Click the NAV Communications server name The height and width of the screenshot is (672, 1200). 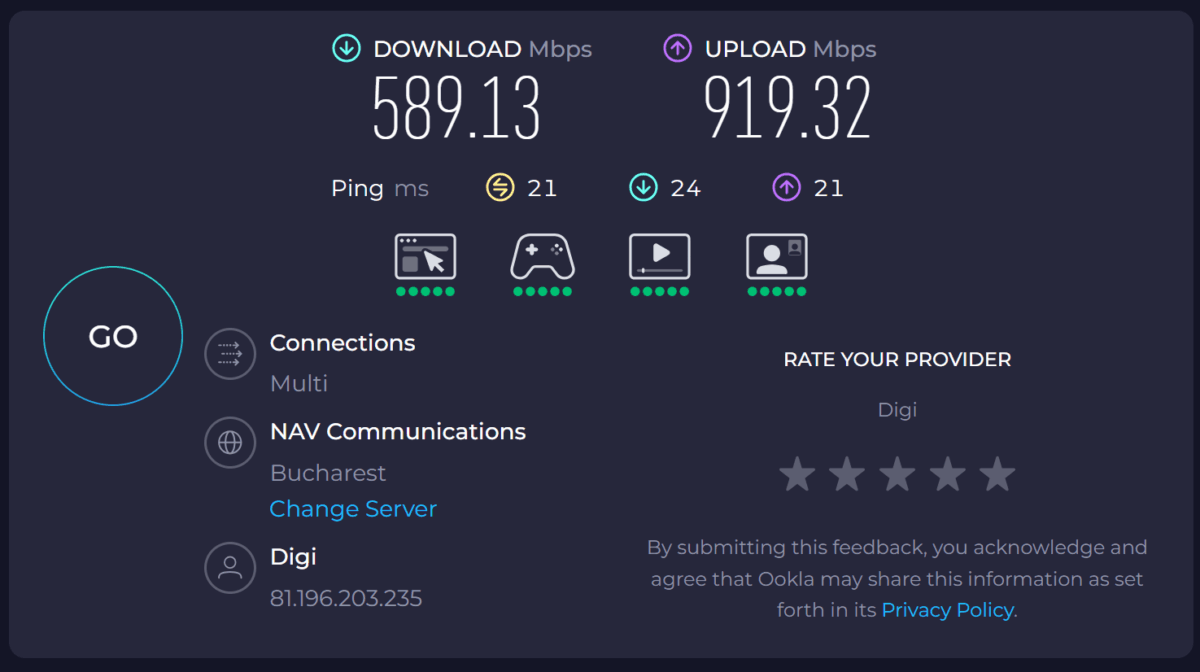coord(397,432)
